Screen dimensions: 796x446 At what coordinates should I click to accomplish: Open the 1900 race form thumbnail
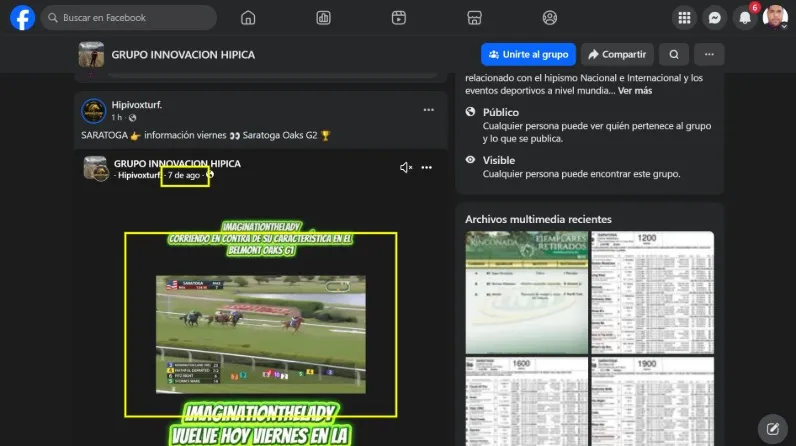pyautogui.click(x=653, y=401)
